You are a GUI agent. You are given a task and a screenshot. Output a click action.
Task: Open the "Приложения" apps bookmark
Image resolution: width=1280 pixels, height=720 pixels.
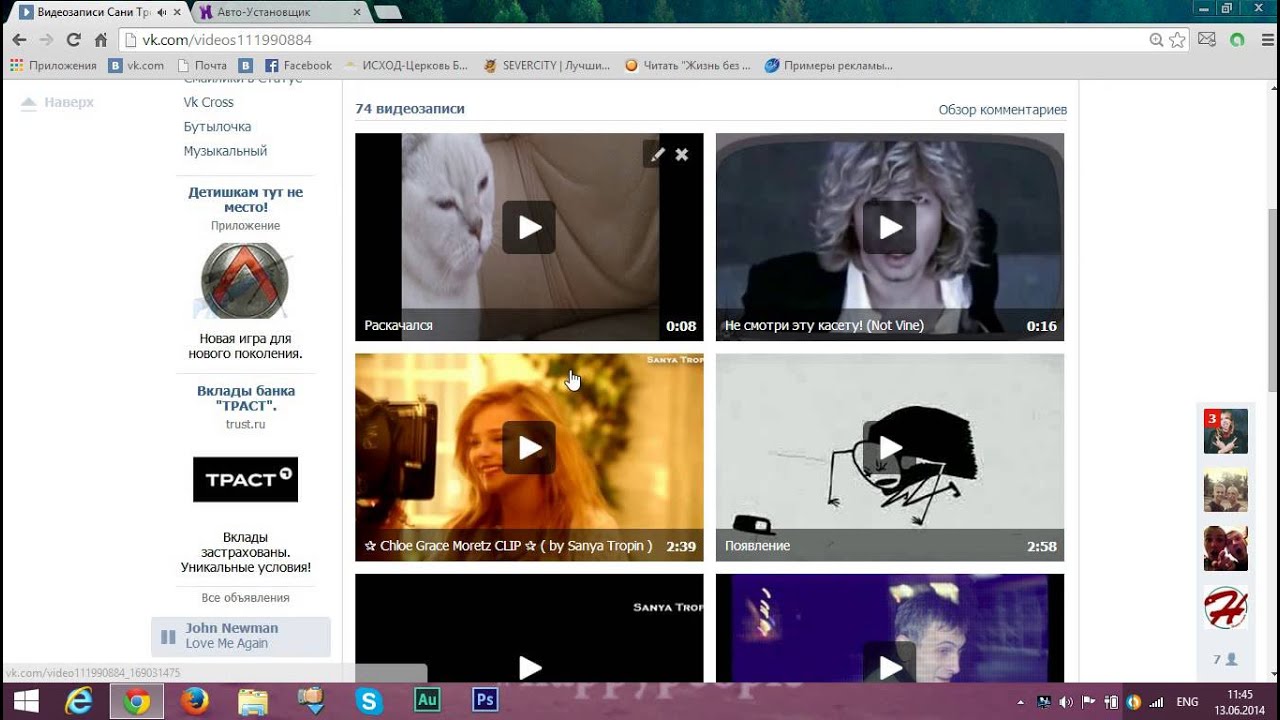[53, 66]
